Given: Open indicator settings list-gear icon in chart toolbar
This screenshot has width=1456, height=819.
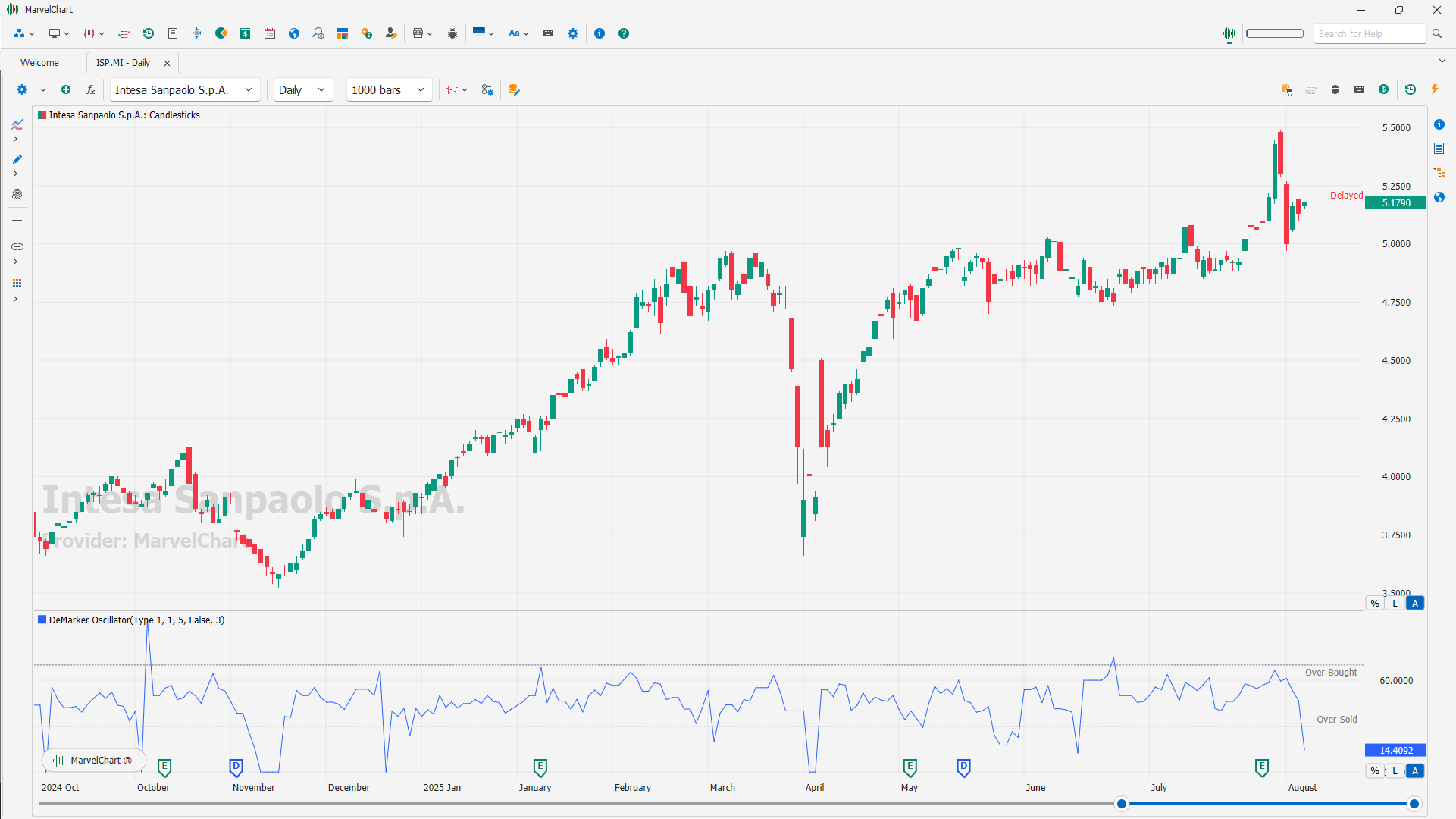Looking at the screenshot, I should [x=487, y=89].
